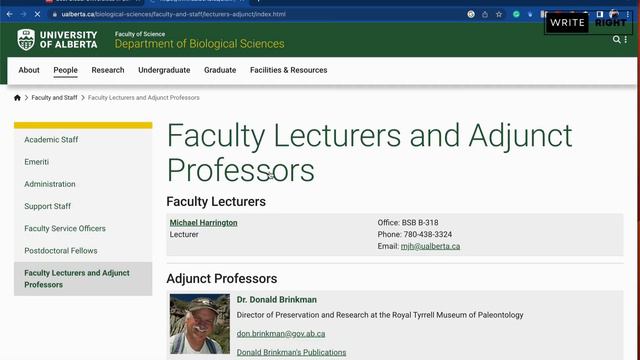Select Support Staff in sidebar
Viewport: 640px width, 360px height.
click(47, 207)
